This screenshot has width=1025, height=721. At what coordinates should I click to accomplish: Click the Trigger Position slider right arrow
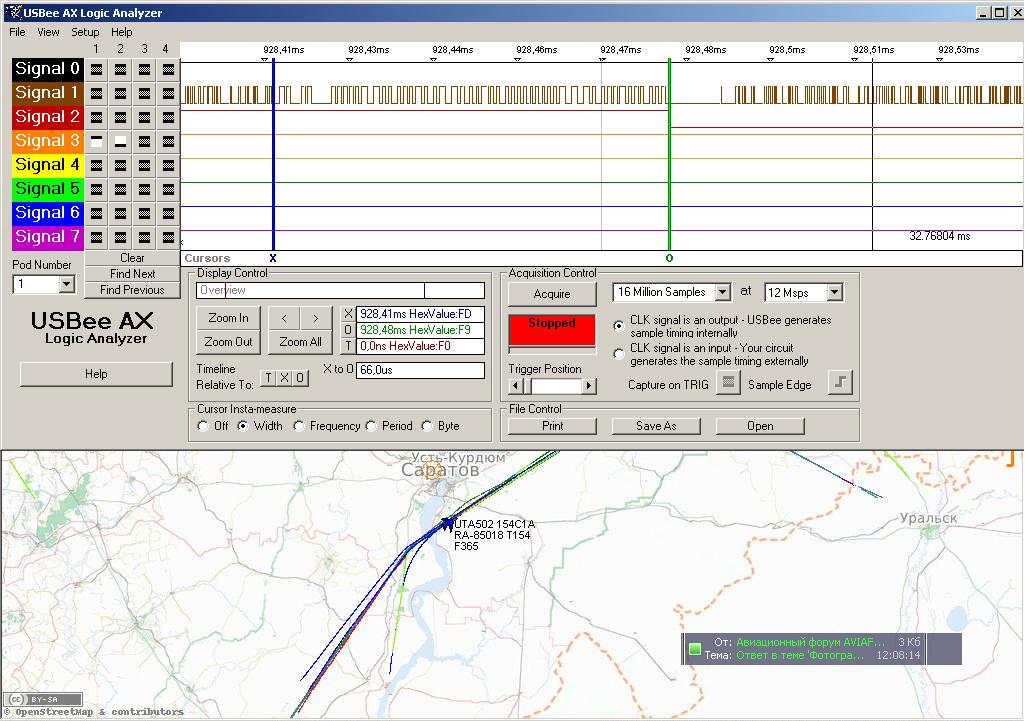pyautogui.click(x=589, y=386)
